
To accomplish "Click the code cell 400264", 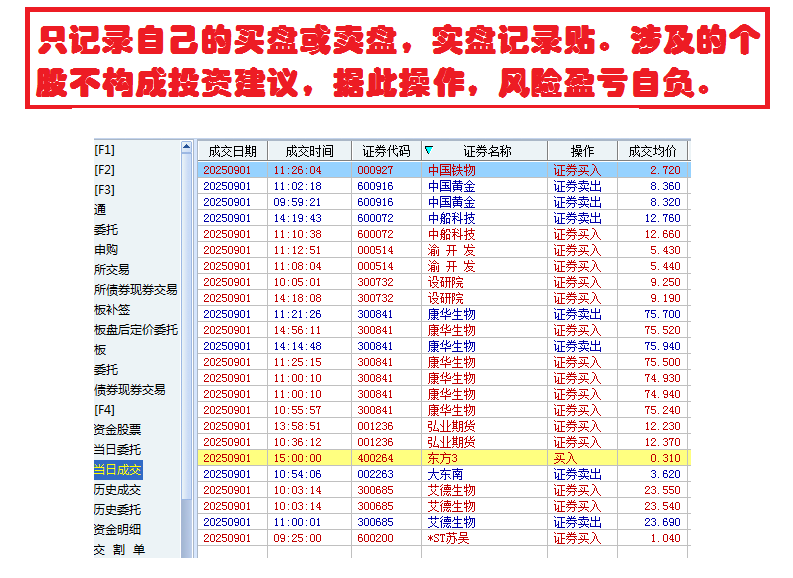I will 375,458.
